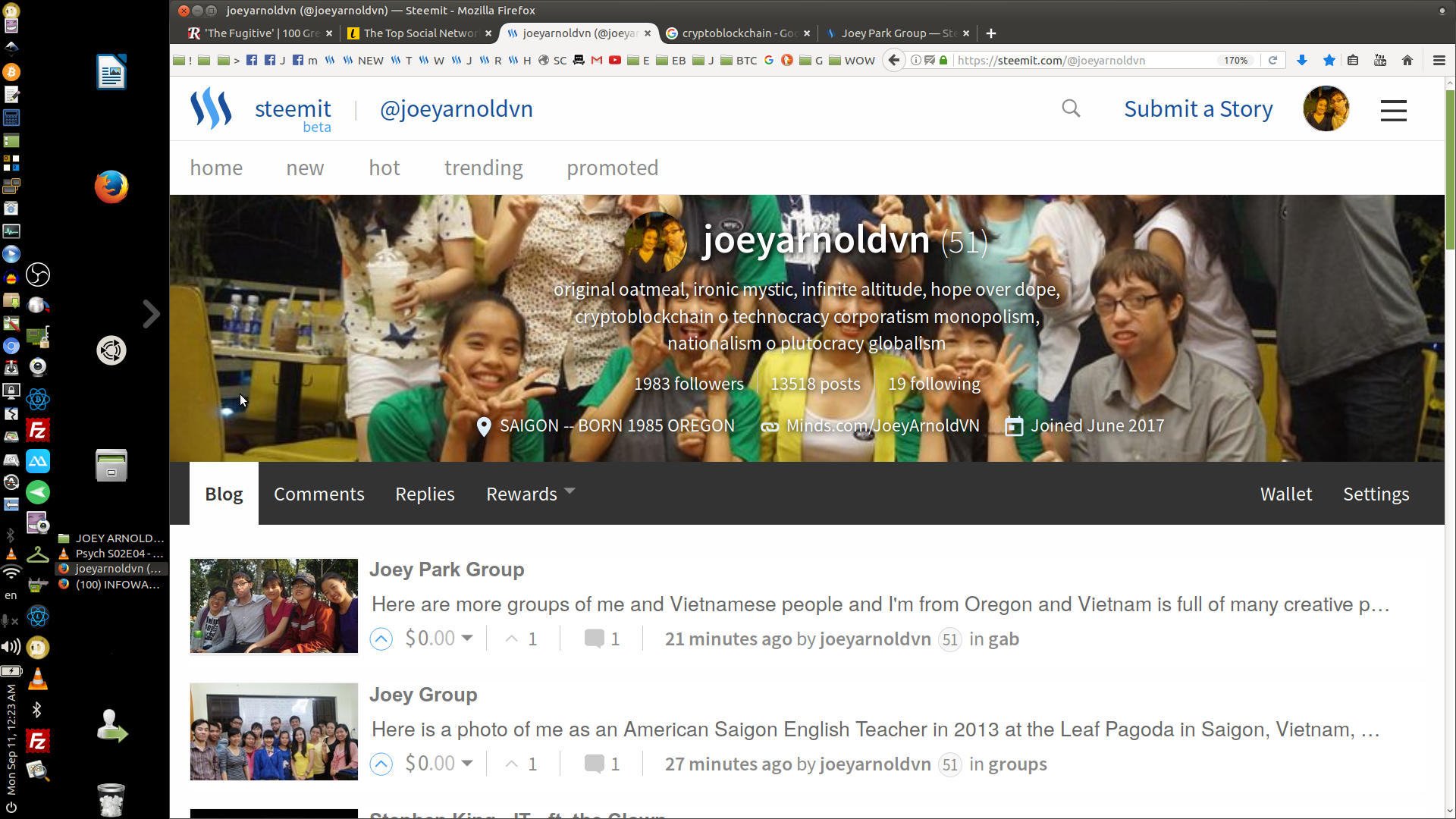Open the Gmail bookmark
The width and height of the screenshot is (1456, 819).
coord(597,60)
